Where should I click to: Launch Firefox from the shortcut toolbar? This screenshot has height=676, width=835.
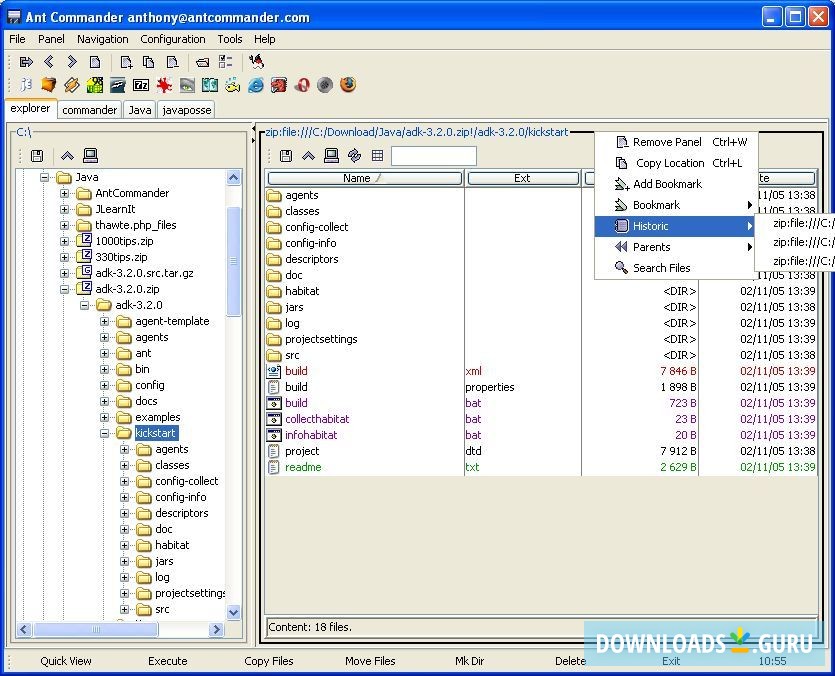tap(347, 85)
